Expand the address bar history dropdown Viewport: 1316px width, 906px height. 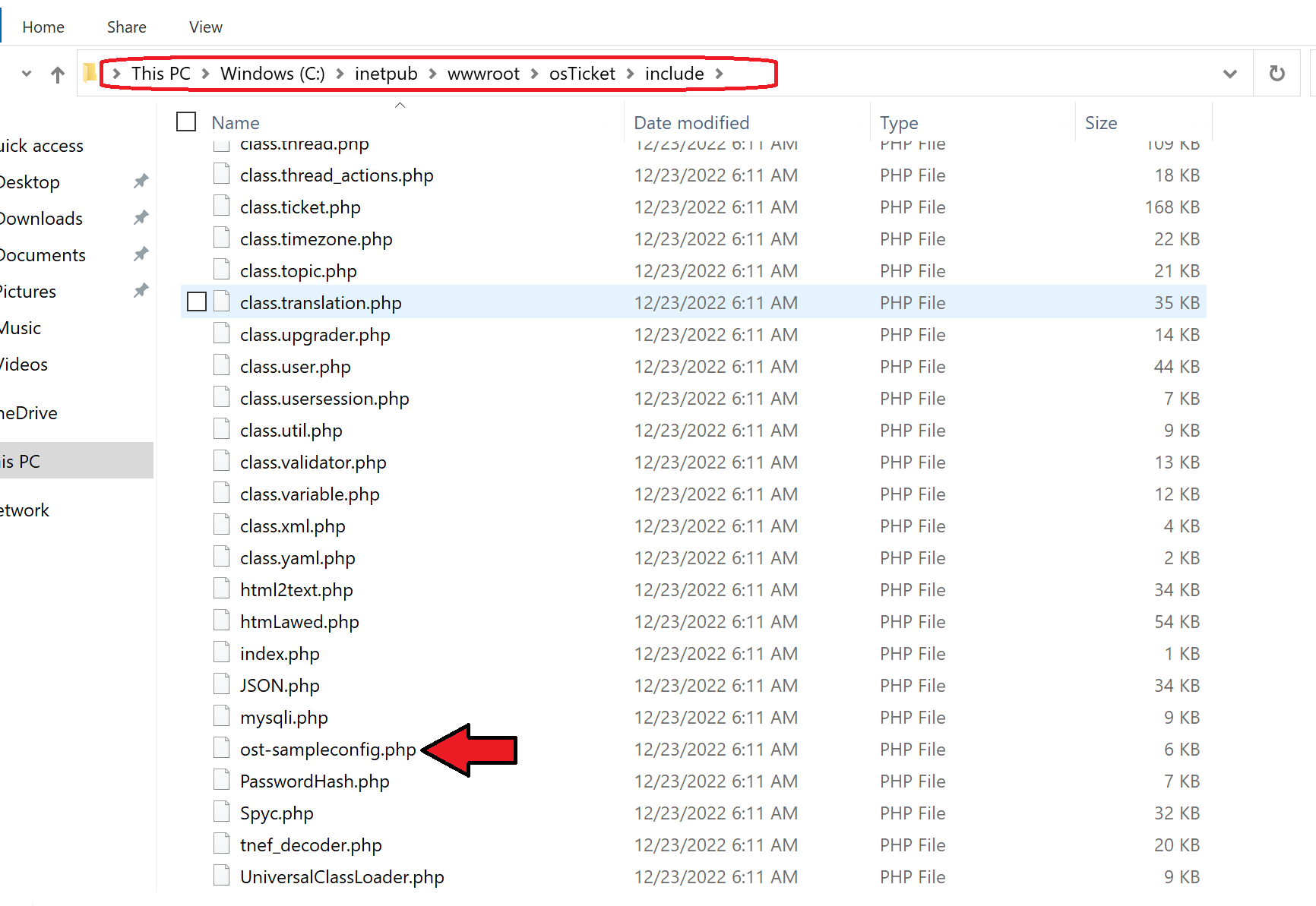click(1230, 74)
